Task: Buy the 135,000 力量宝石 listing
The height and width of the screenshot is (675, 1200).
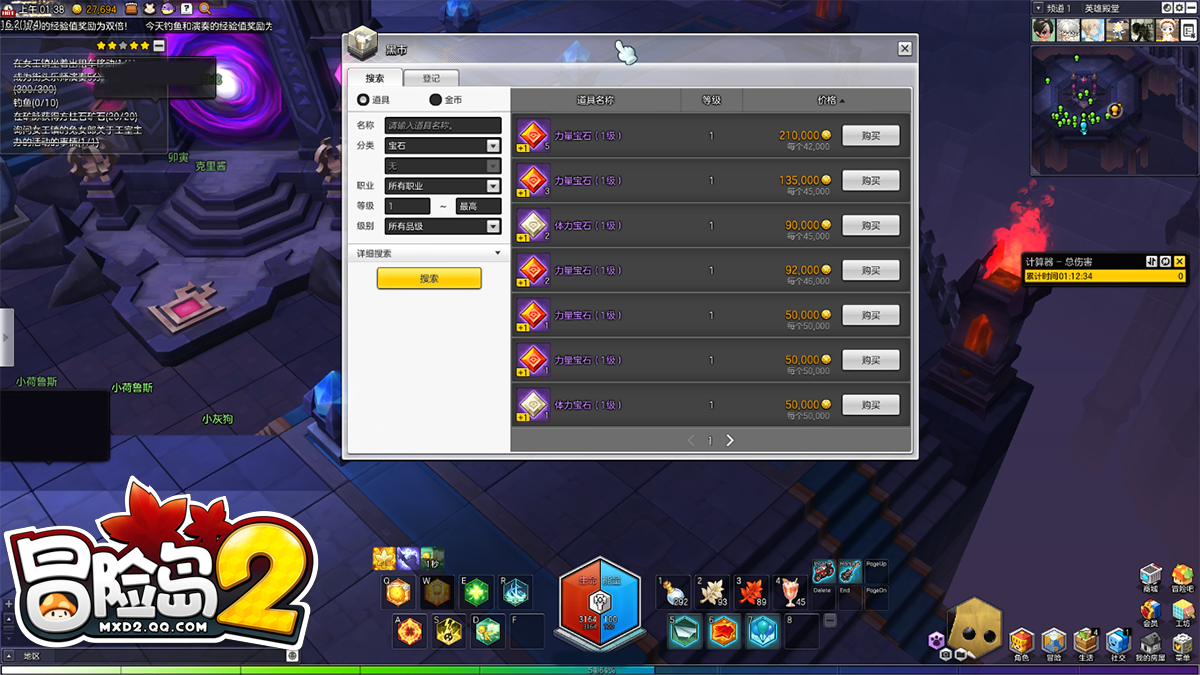Action: point(871,181)
